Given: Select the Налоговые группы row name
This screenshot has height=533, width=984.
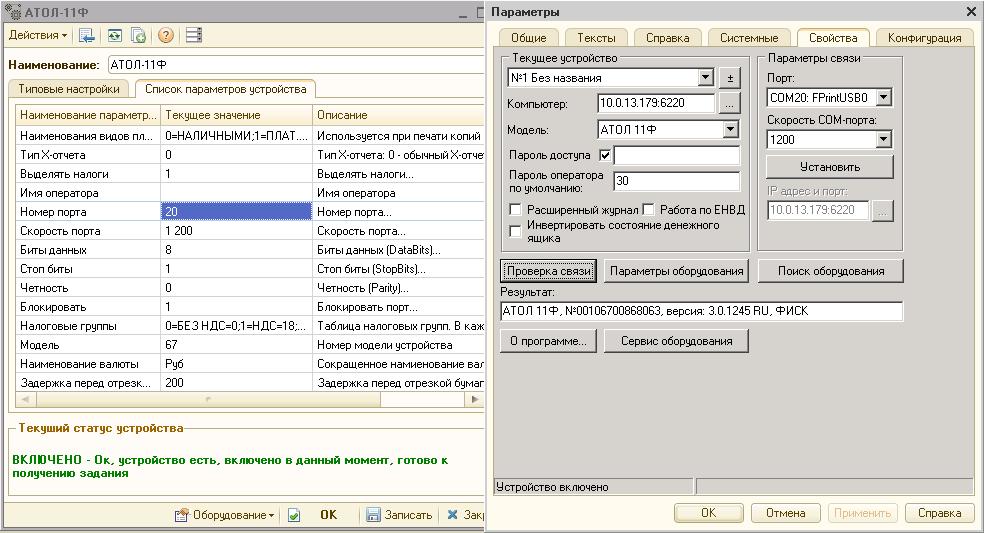Looking at the screenshot, I should tap(88, 326).
